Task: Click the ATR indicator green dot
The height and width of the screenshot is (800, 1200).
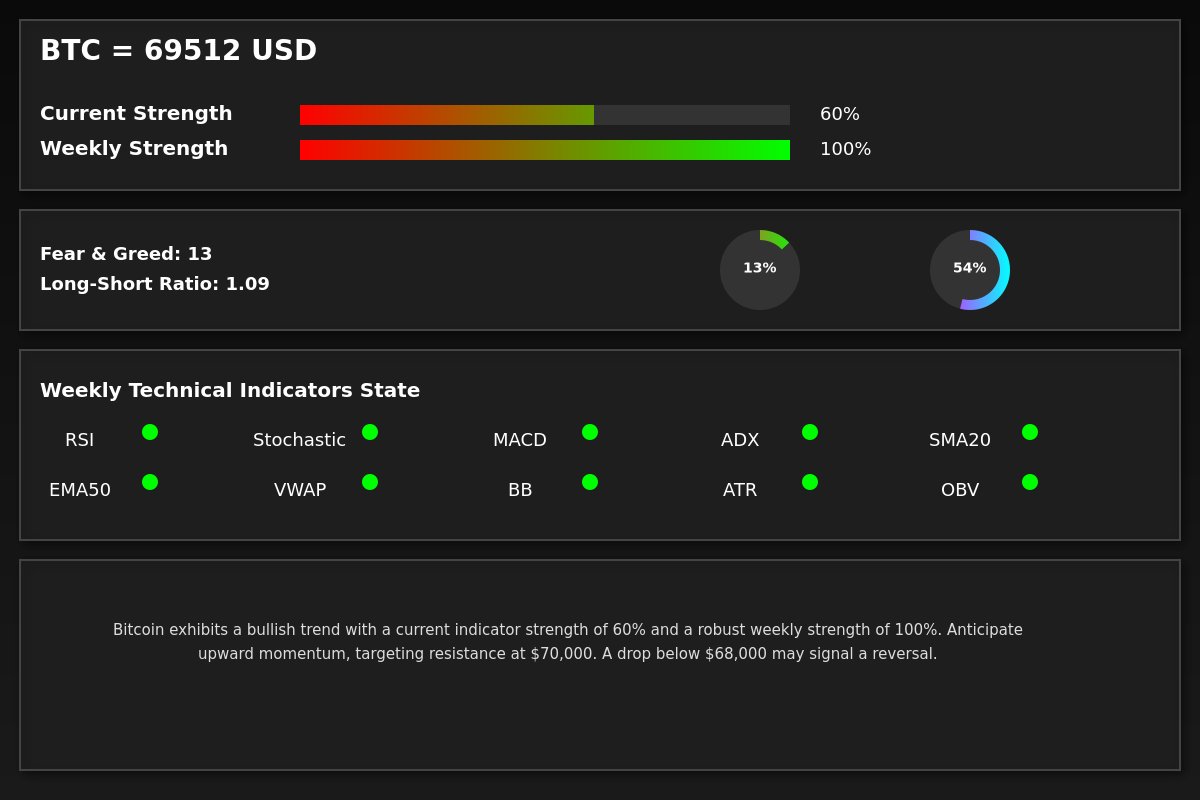Action: (810, 482)
